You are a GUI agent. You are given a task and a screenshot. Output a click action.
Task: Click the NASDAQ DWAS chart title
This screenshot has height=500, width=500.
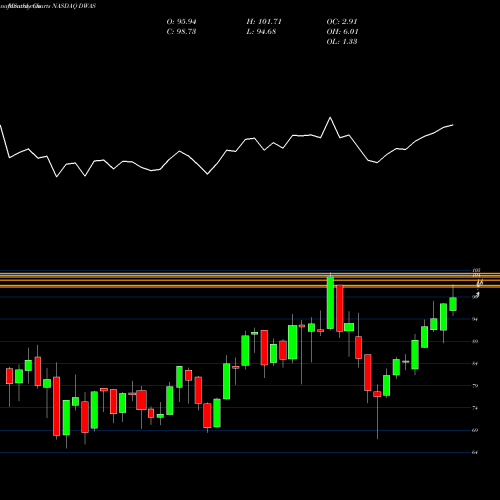[73, 6]
